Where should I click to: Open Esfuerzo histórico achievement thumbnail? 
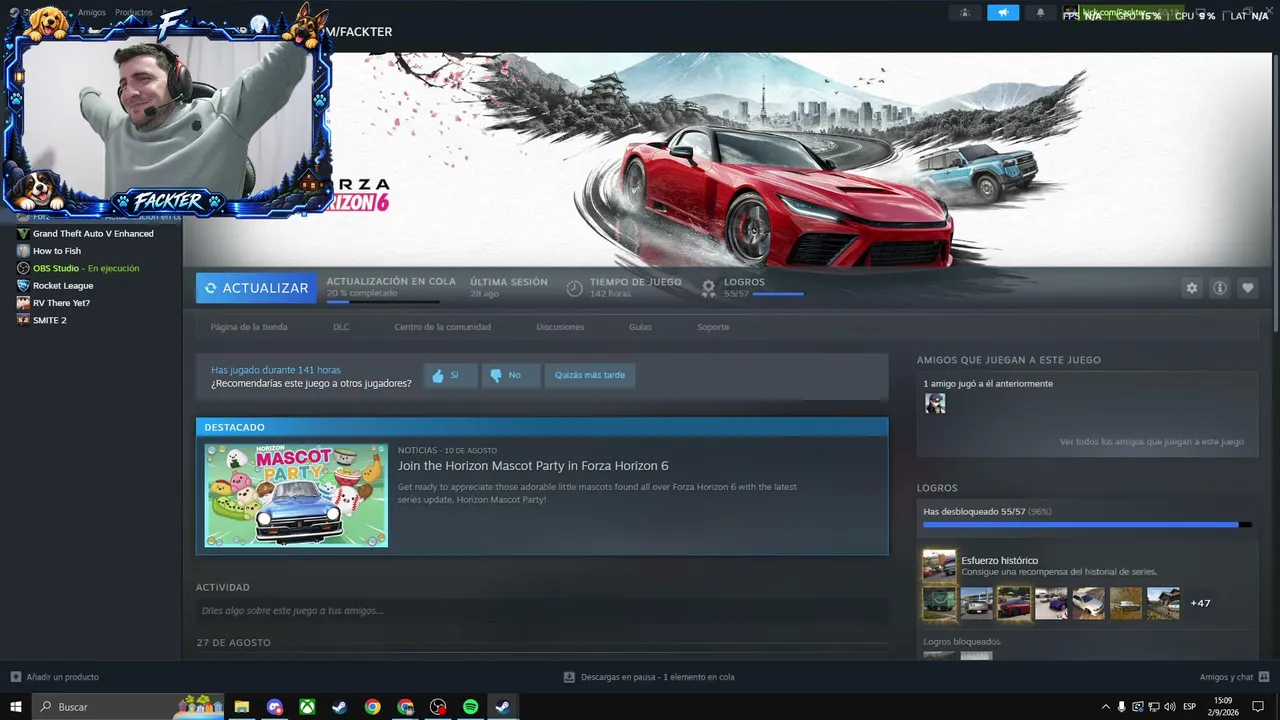point(939,566)
